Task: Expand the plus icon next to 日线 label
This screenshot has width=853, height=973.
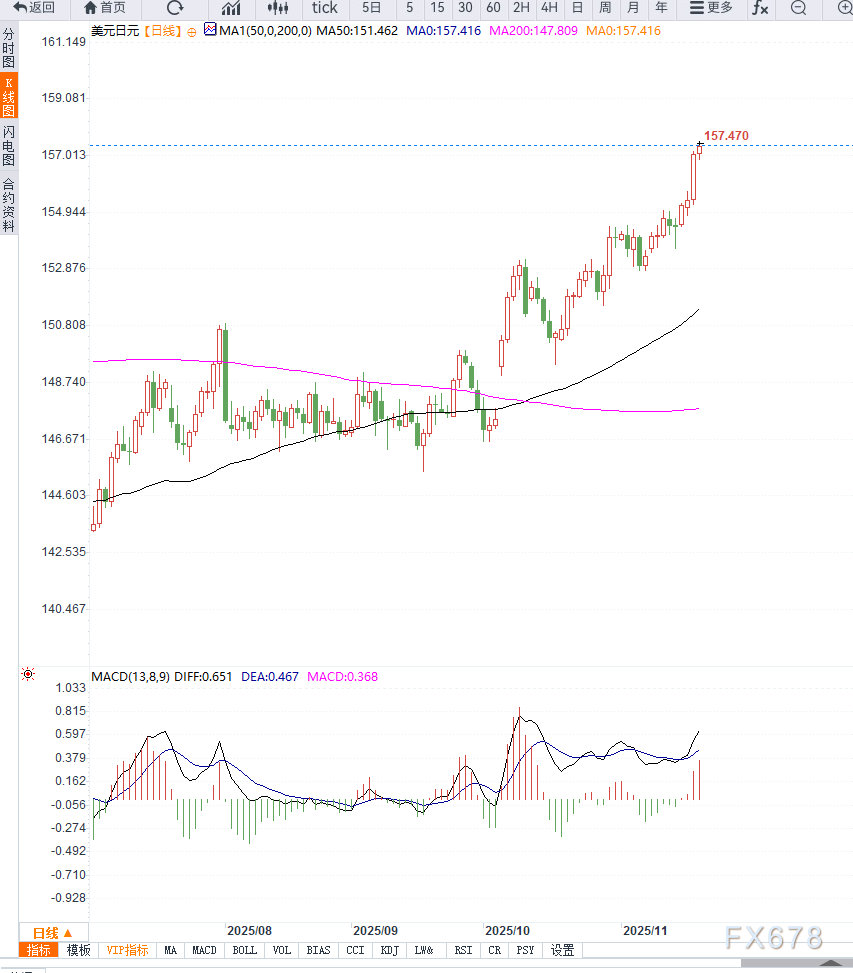Action: coord(191,31)
